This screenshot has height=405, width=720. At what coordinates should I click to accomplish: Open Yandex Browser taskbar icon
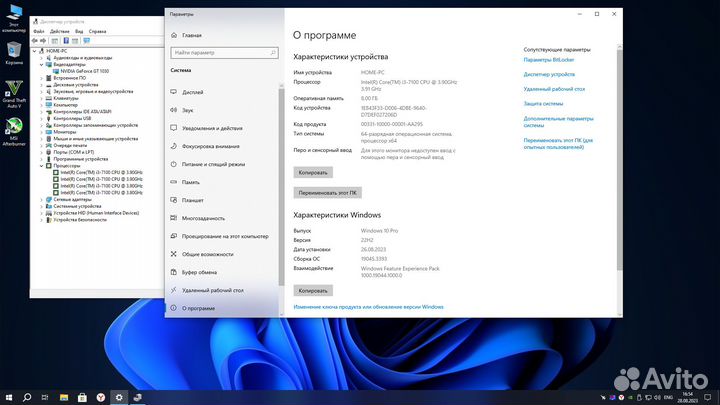(101, 397)
